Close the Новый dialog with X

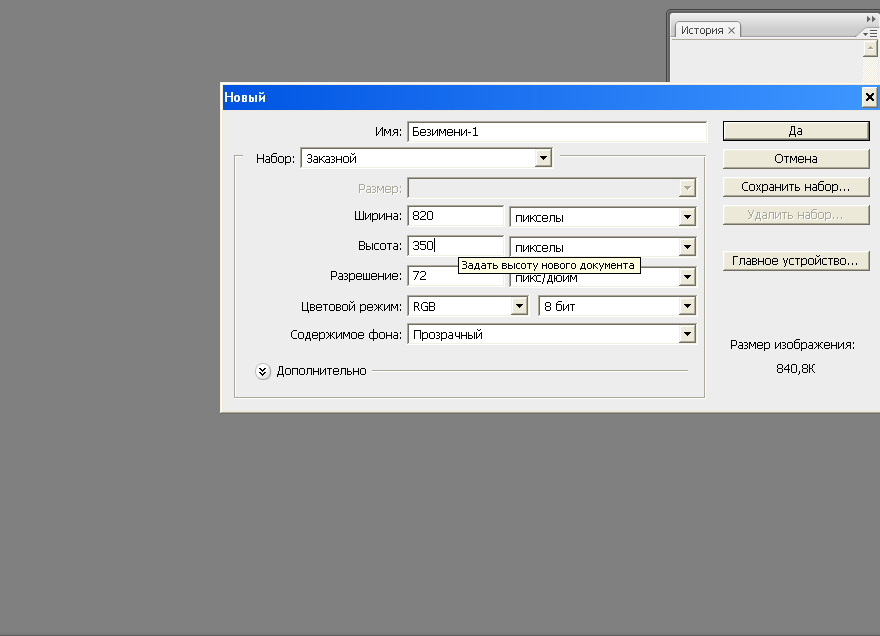pyautogui.click(x=869, y=97)
